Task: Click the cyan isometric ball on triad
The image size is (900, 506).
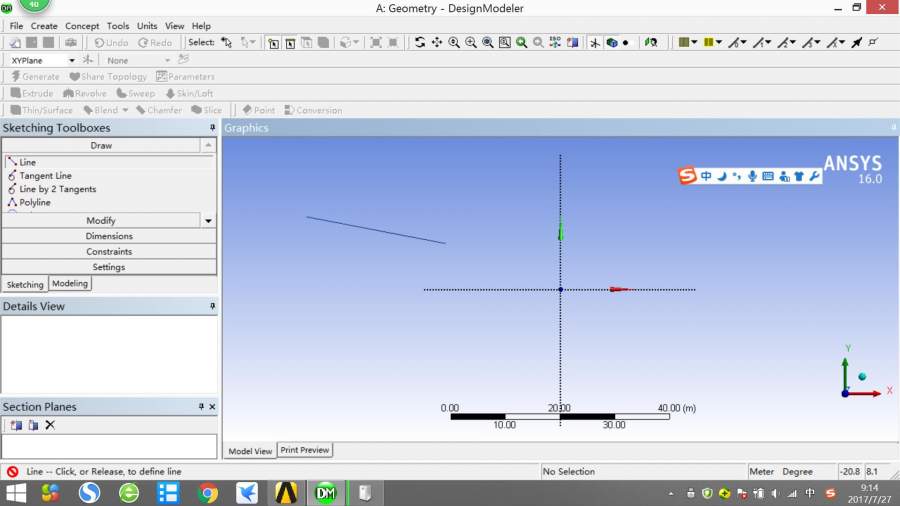Action: tap(862, 377)
